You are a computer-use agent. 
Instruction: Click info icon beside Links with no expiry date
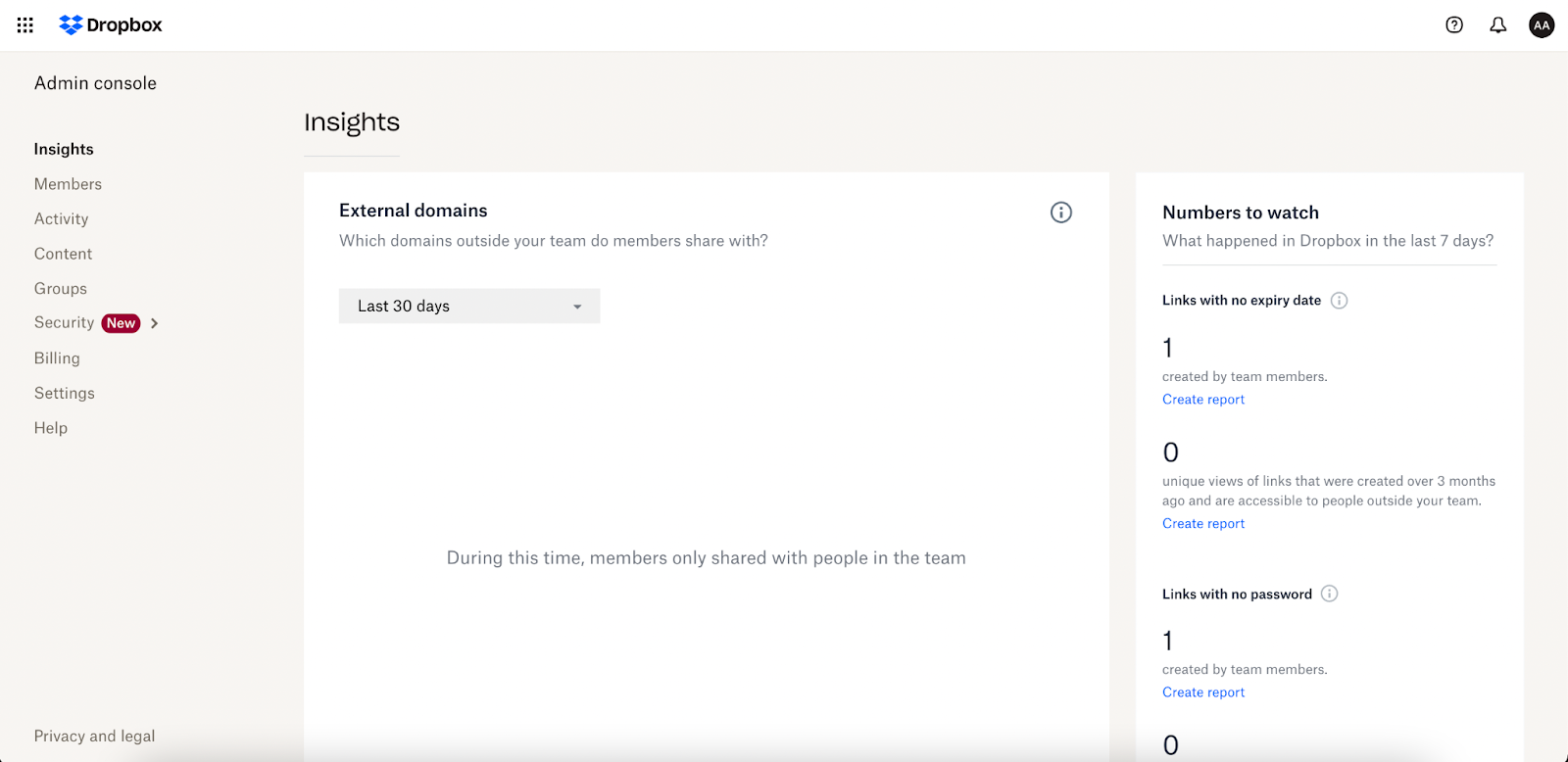[x=1340, y=301]
